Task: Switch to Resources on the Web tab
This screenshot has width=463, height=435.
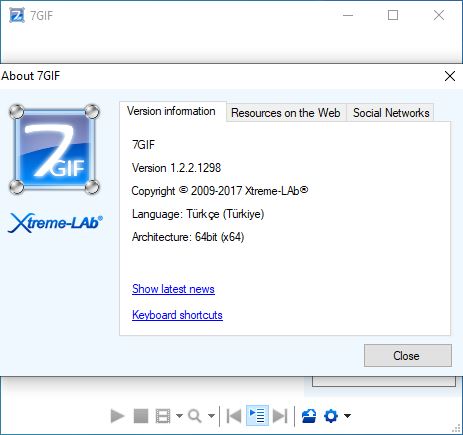Action: (x=286, y=113)
